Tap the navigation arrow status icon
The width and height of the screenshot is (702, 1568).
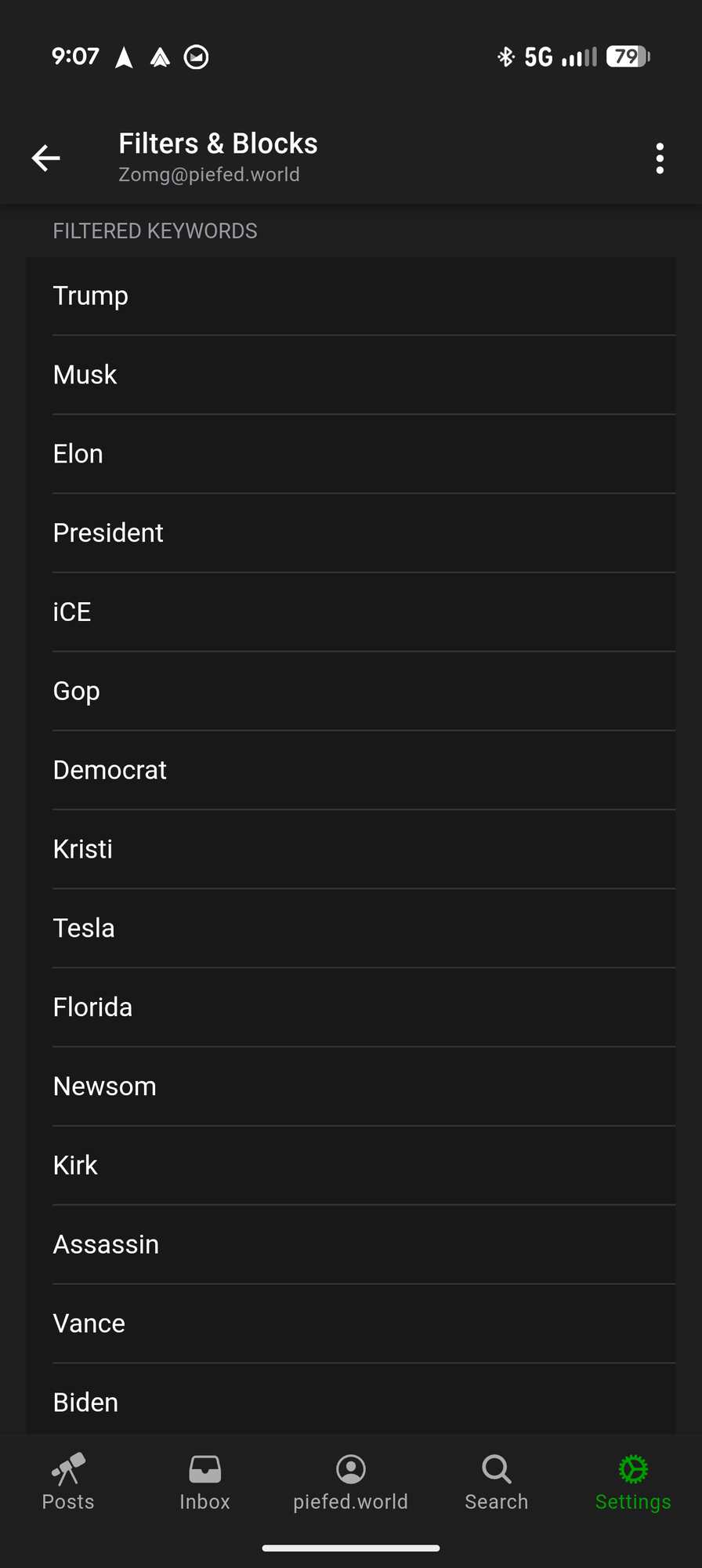(124, 56)
